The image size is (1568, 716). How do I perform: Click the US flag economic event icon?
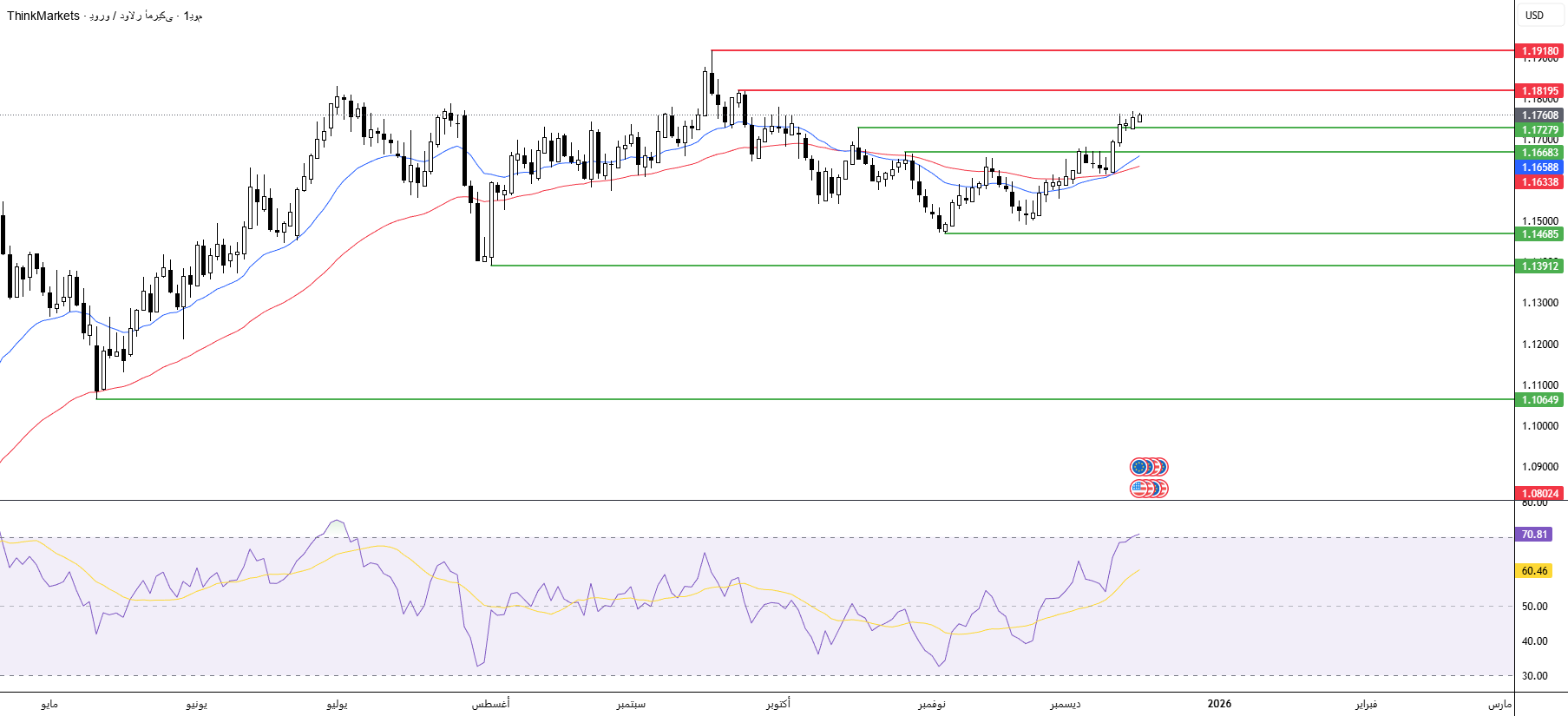pos(1138,489)
